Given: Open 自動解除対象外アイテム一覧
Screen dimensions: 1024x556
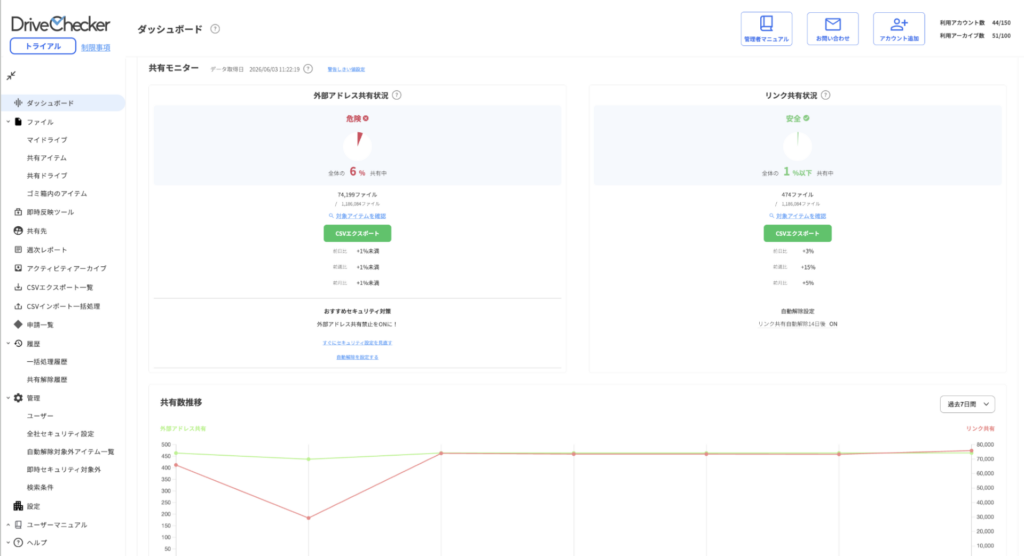Looking at the screenshot, I should [x=71, y=451].
